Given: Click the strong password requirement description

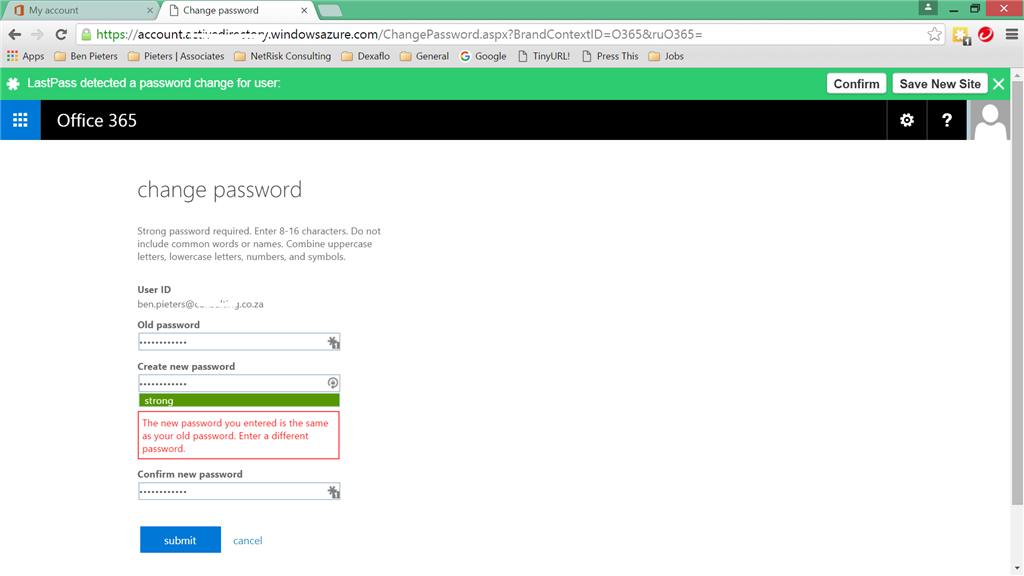Looking at the screenshot, I should click(259, 244).
